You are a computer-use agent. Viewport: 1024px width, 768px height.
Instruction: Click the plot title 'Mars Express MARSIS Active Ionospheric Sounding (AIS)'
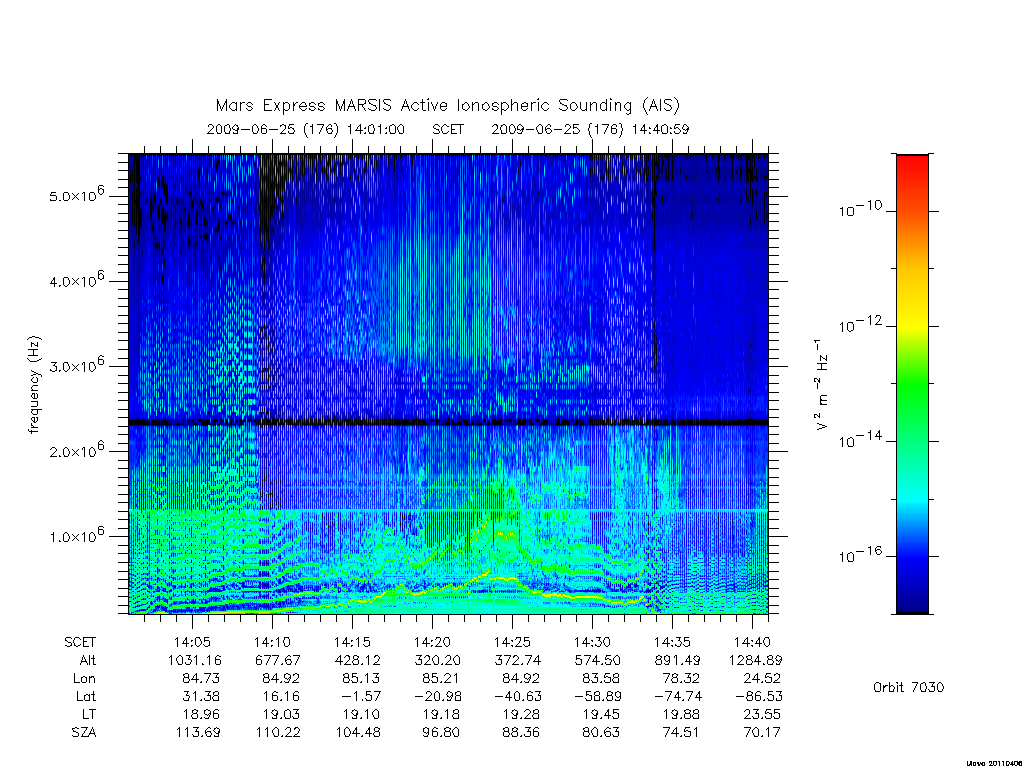coord(447,106)
